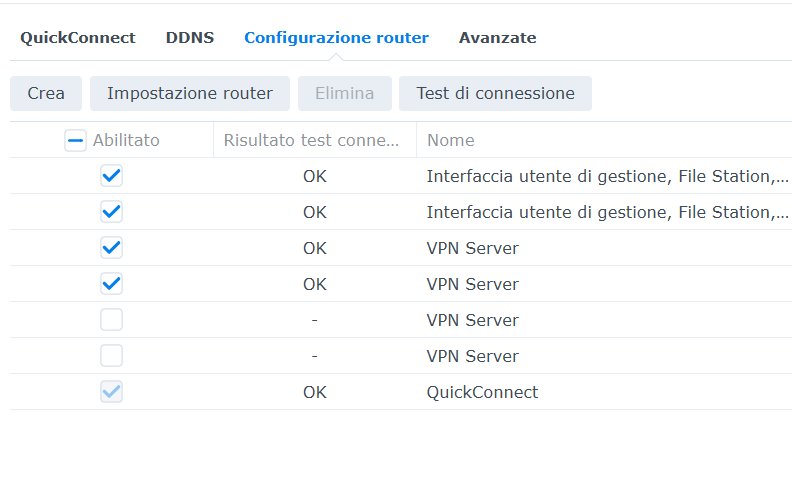Open Impostazione router settings
792x478 pixels.
coord(189,94)
